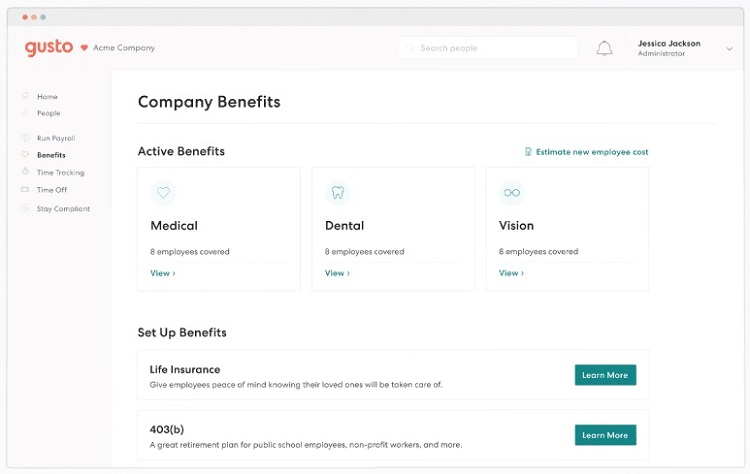This screenshot has height=474, width=750.
Task: Learn More about Life Insurance
Action: 605,375
